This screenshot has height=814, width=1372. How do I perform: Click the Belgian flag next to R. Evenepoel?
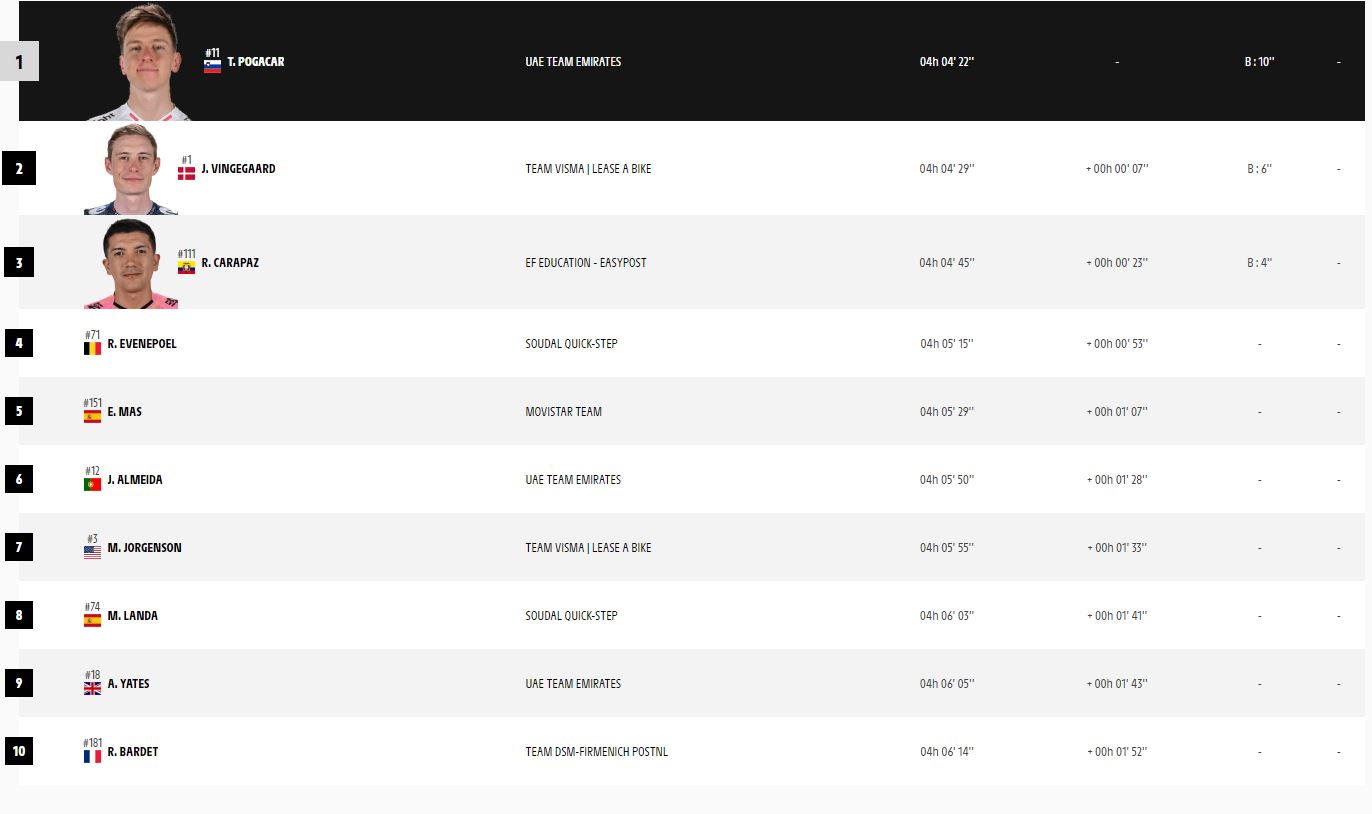tap(92, 349)
